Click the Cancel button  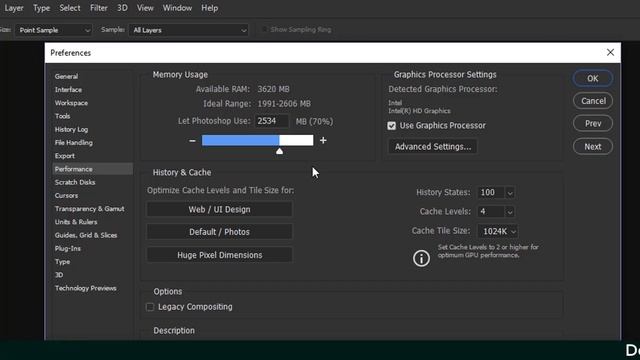pos(593,101)
